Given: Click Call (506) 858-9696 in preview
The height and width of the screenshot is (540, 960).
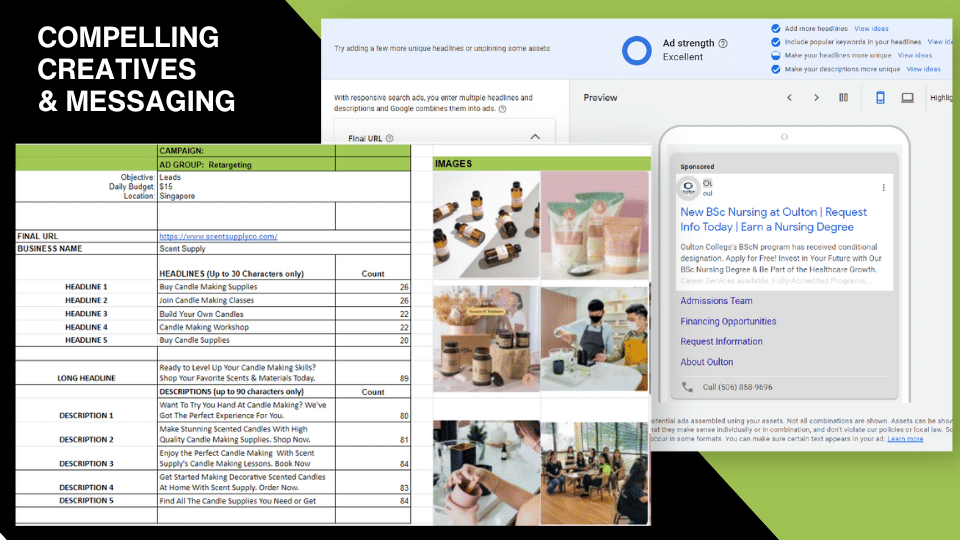Looking at the screenshot, I should click(x=737, y=388).
